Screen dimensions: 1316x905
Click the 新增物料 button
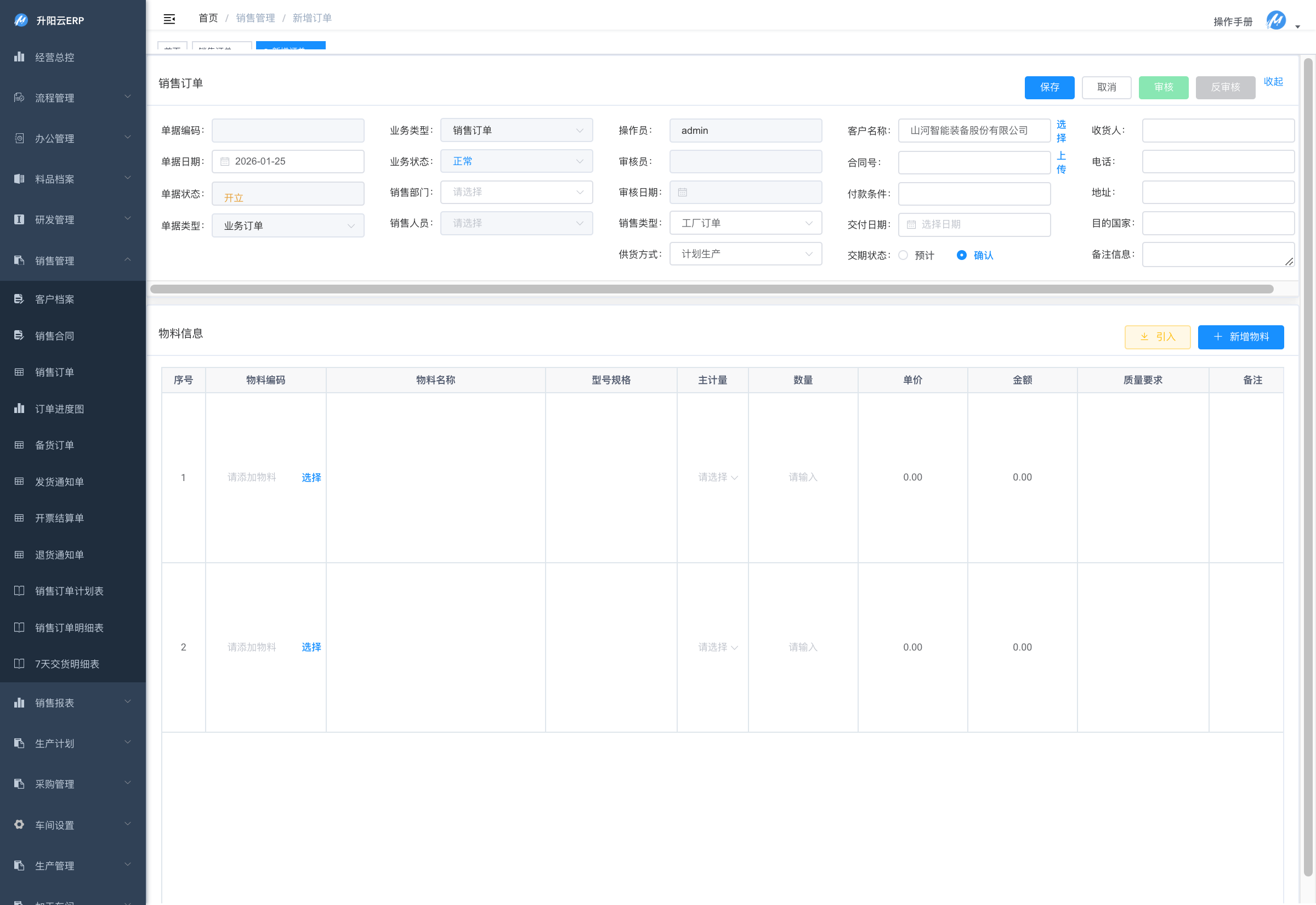1241,337
